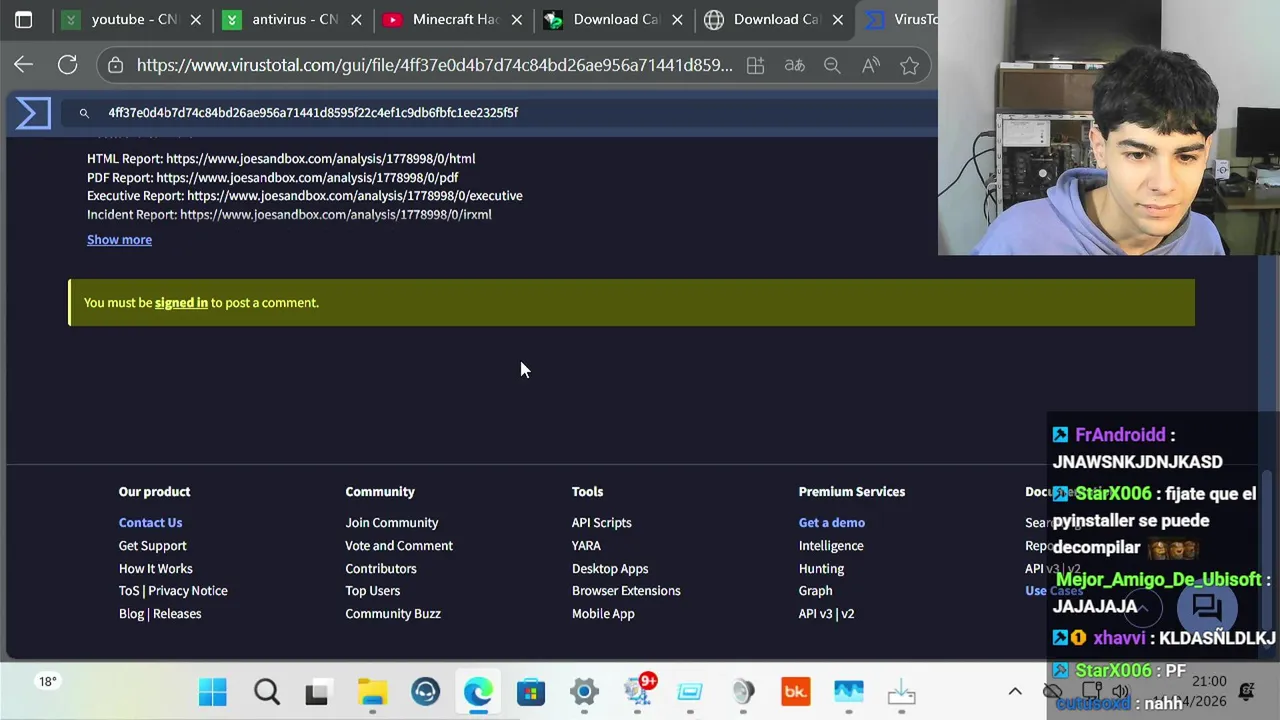Open the Hunting premium link

coord(821,568)
